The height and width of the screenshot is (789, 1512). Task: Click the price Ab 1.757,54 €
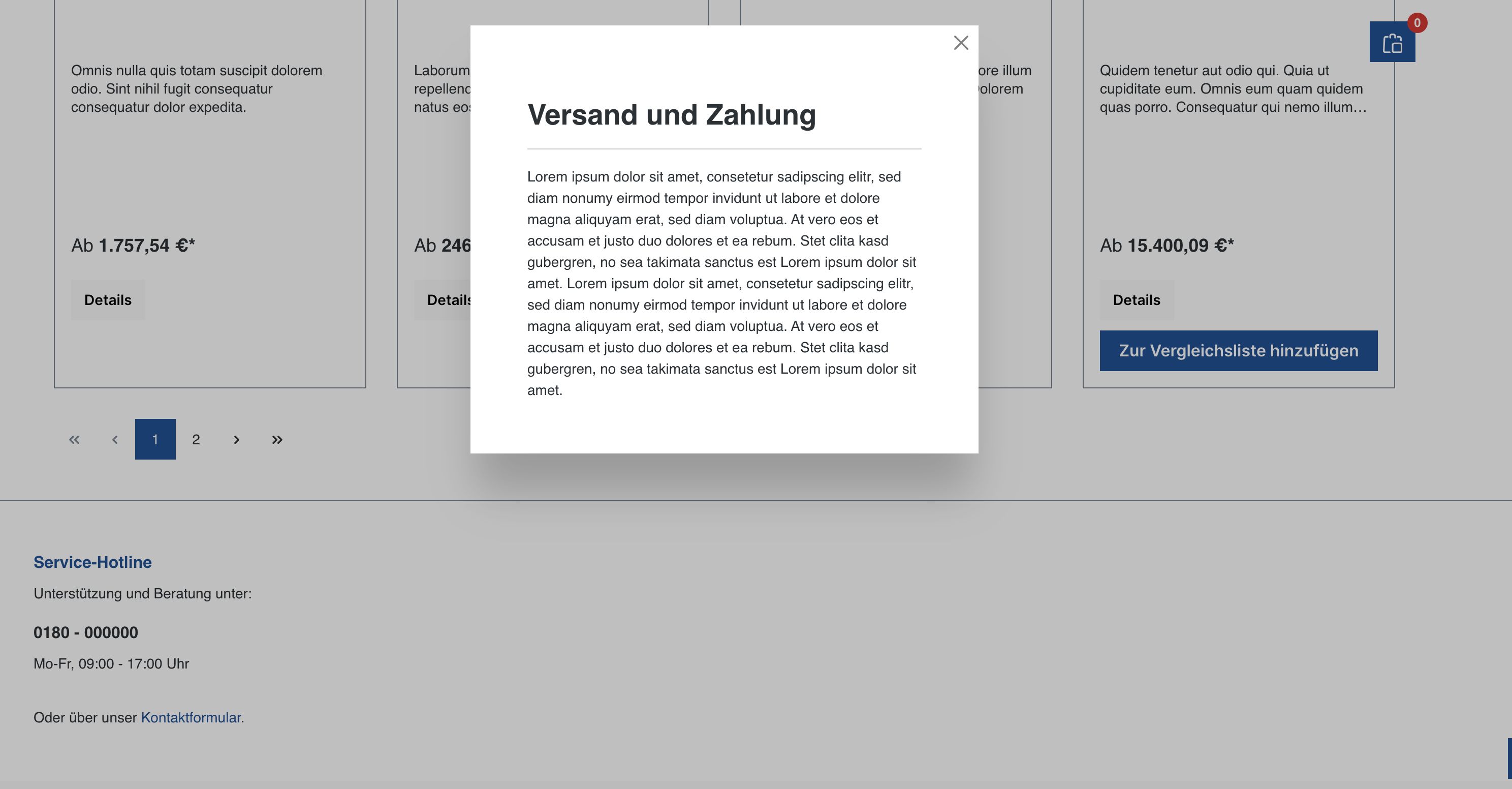pyautogui.click(x=133, y=246)
